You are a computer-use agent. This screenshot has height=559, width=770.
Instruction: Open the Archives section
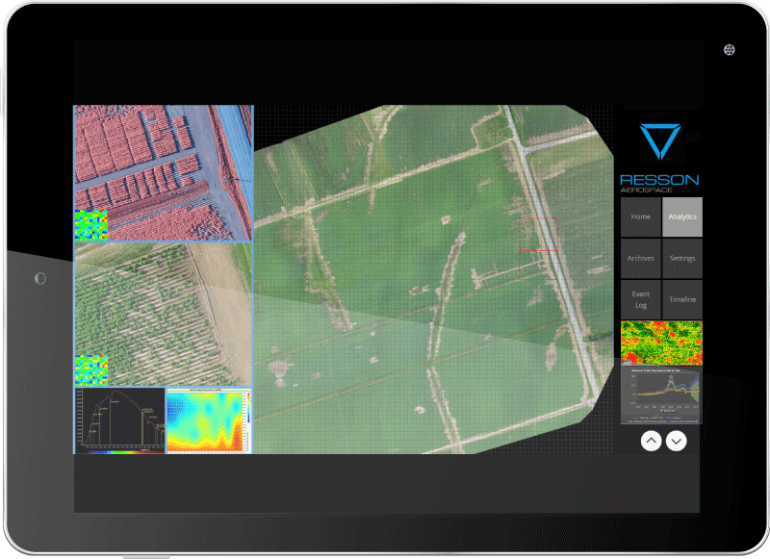(x=641, y=258)
